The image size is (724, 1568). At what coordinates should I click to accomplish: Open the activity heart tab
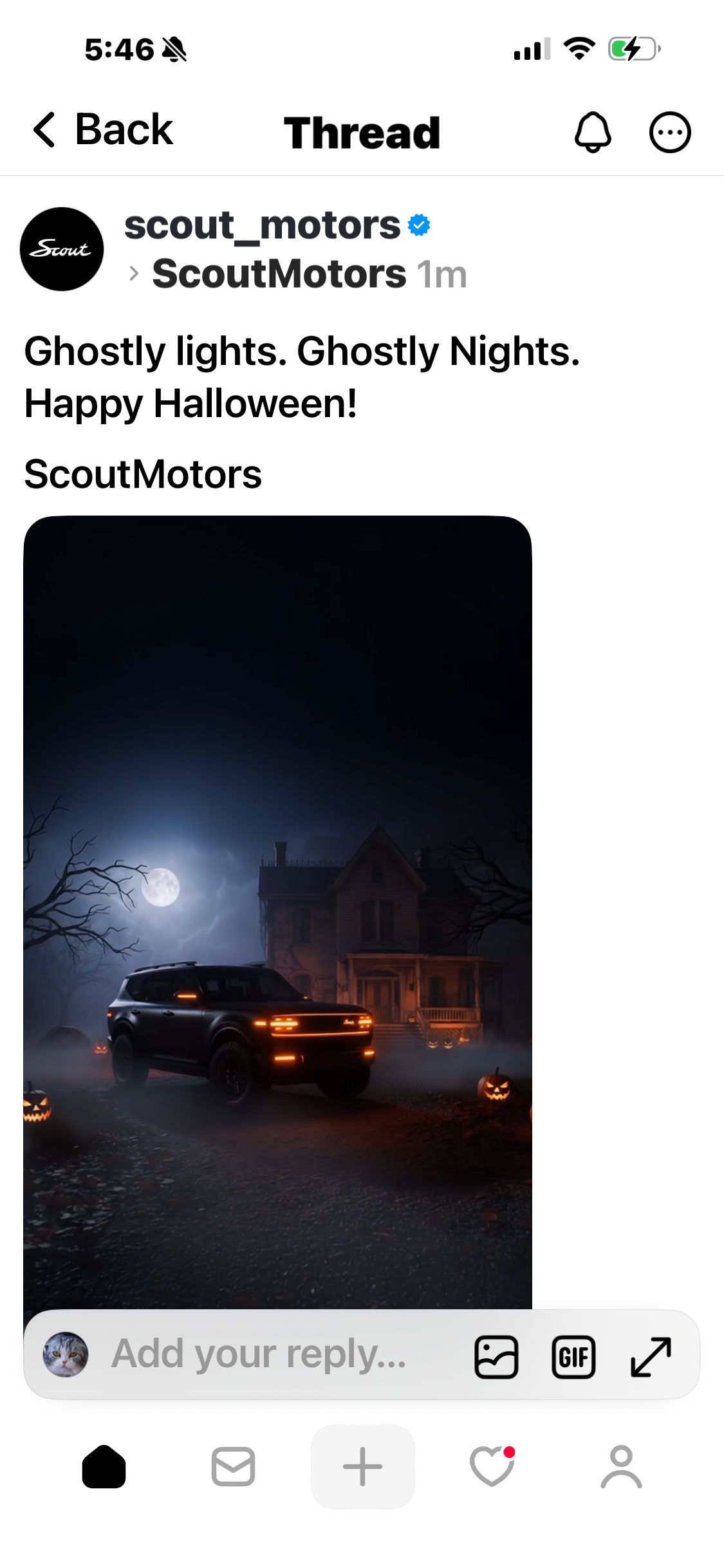[x=492, y=1466]
